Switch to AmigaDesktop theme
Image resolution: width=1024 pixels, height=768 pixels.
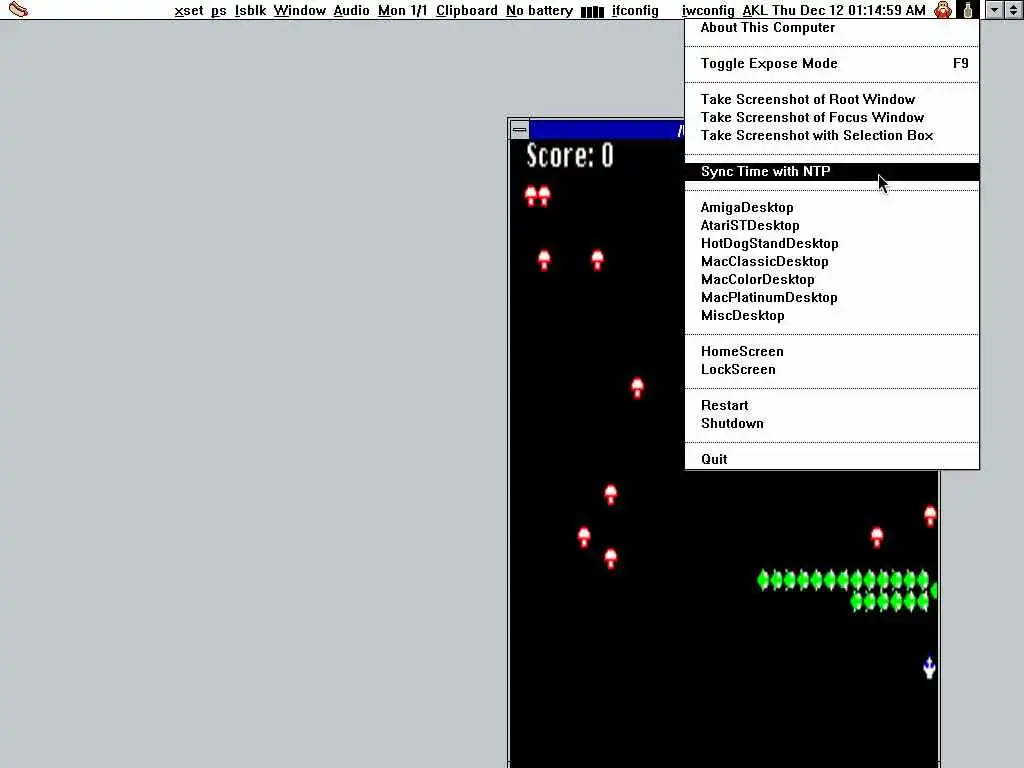coord(832,208)
